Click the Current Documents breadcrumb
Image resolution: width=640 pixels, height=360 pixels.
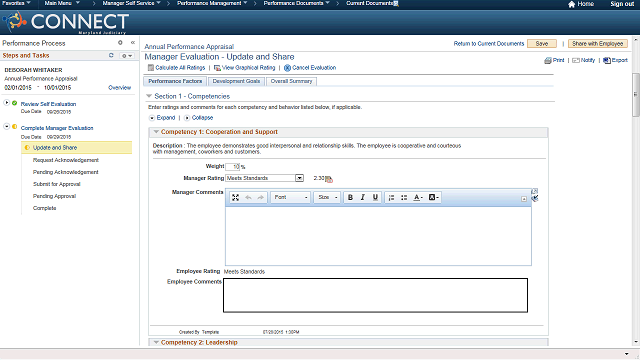click(x=369, y=3)
